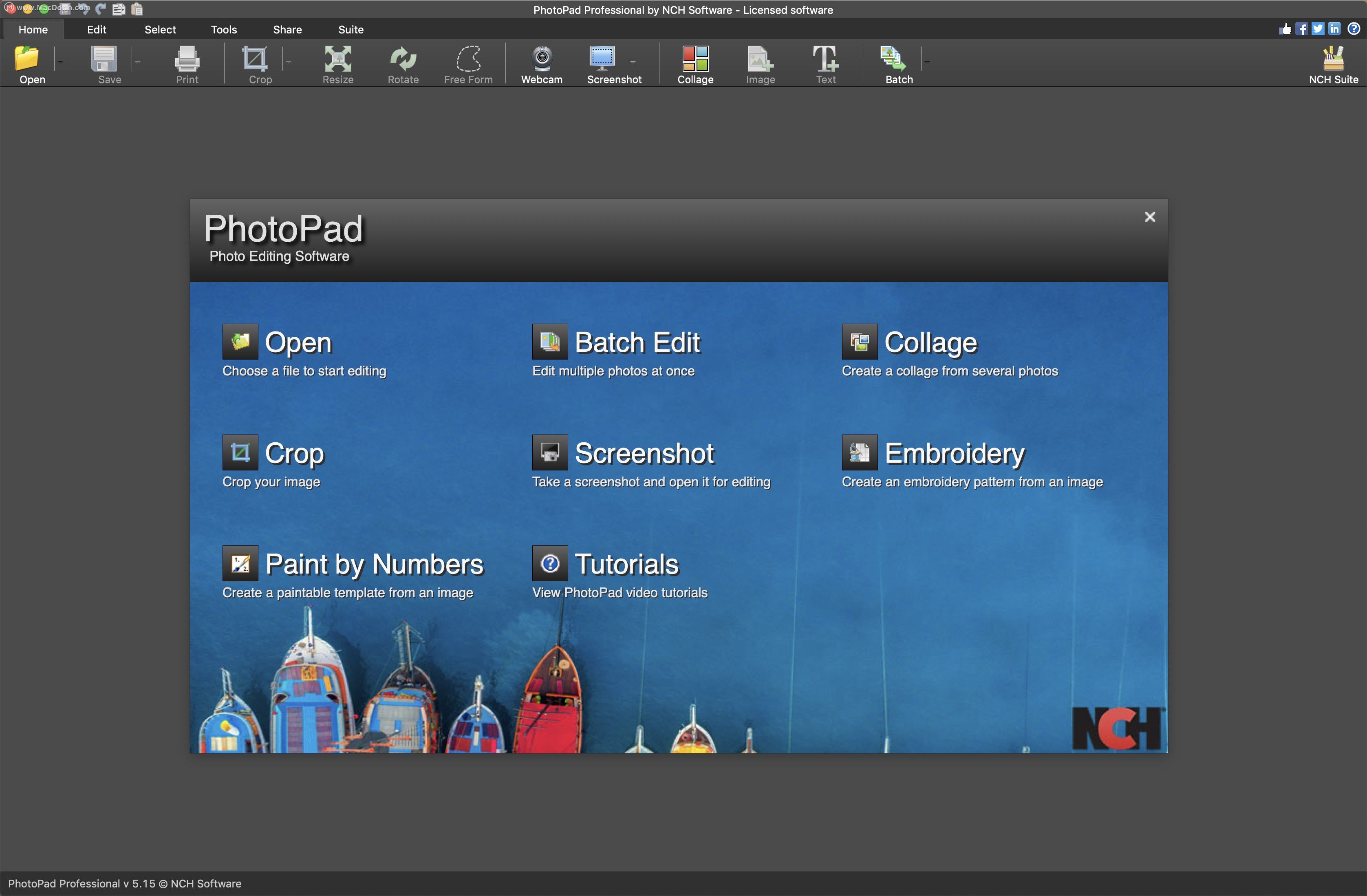Click the large Open heading link
This screenshot has height=896, width=1367.
[x=298, y=343]
